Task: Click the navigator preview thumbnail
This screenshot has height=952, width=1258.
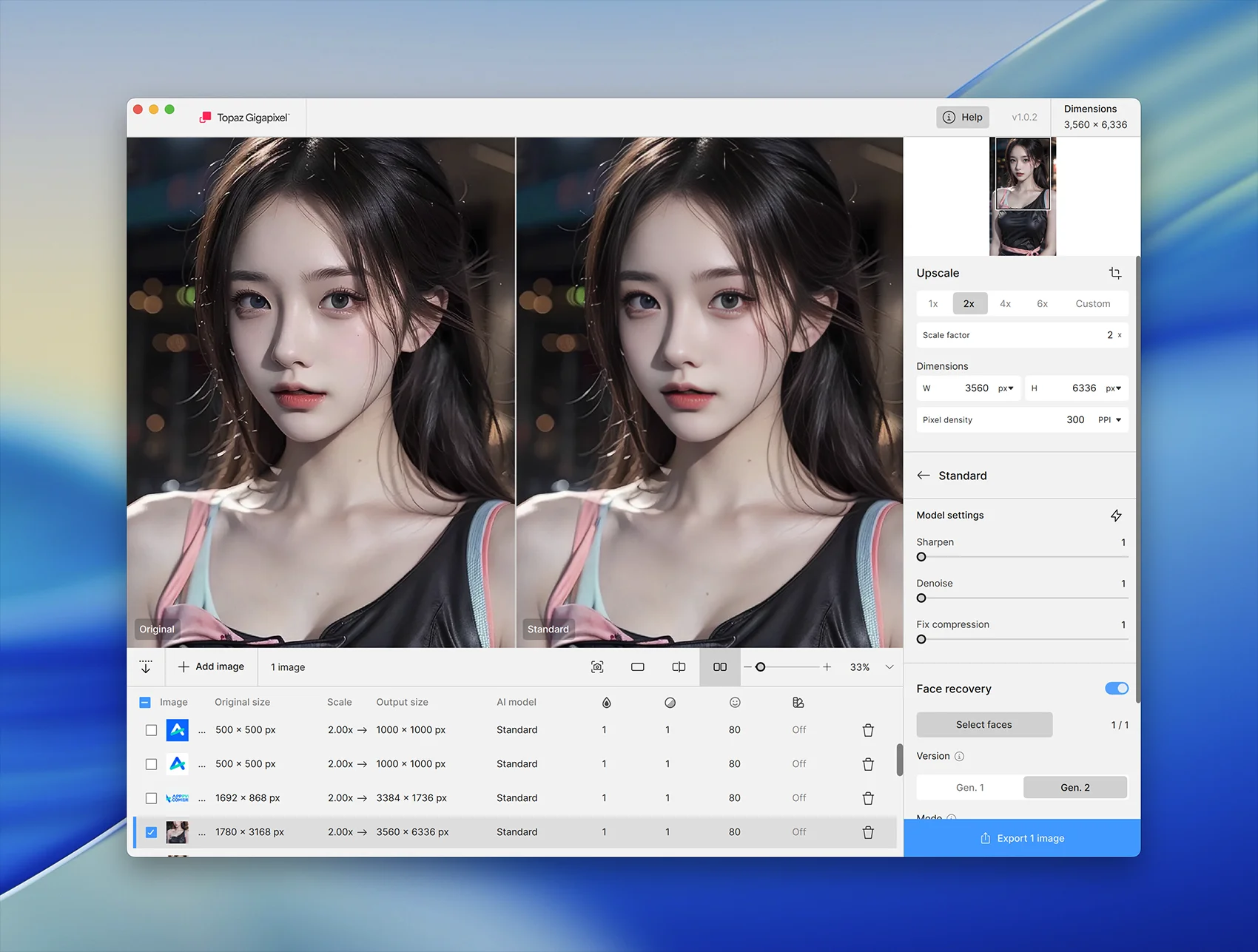Action: [1023, 197]
